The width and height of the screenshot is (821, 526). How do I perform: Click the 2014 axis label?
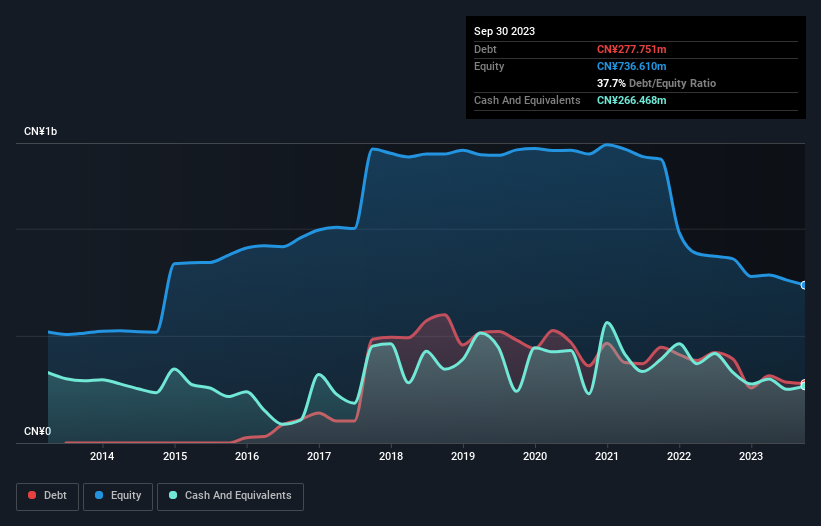click(x=102, y=456)
